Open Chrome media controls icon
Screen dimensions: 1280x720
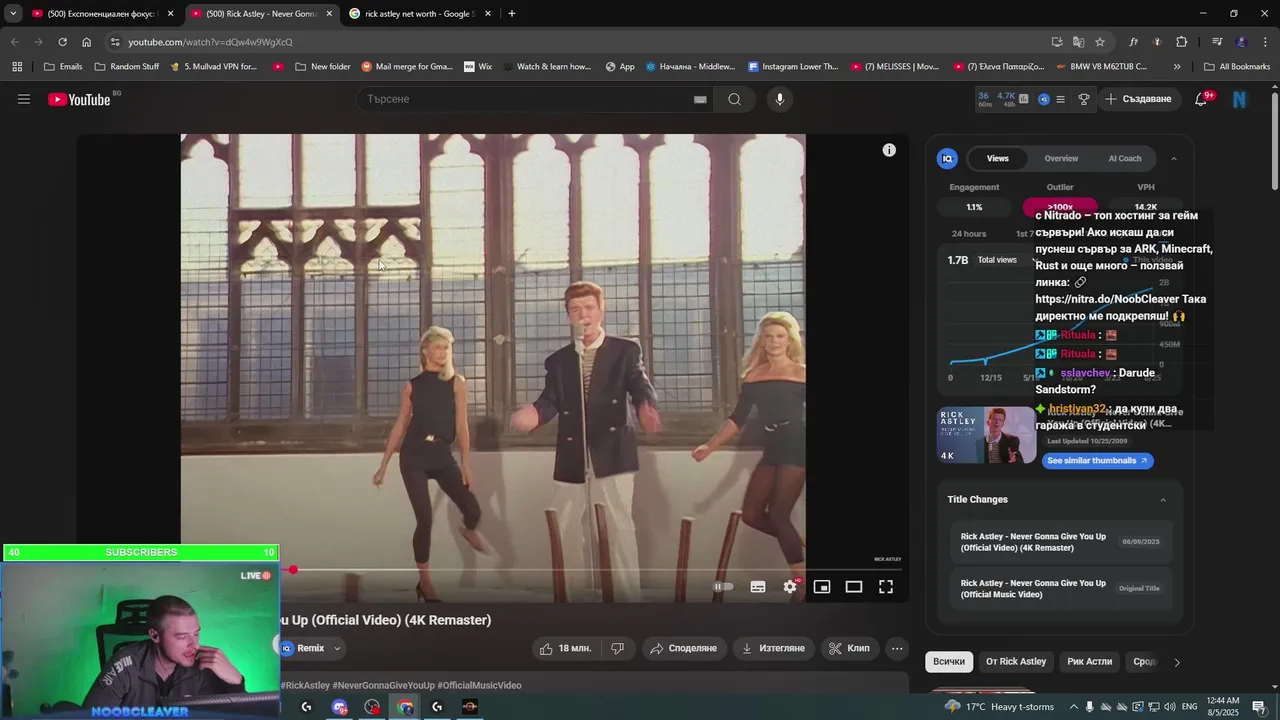(1217, 42)
